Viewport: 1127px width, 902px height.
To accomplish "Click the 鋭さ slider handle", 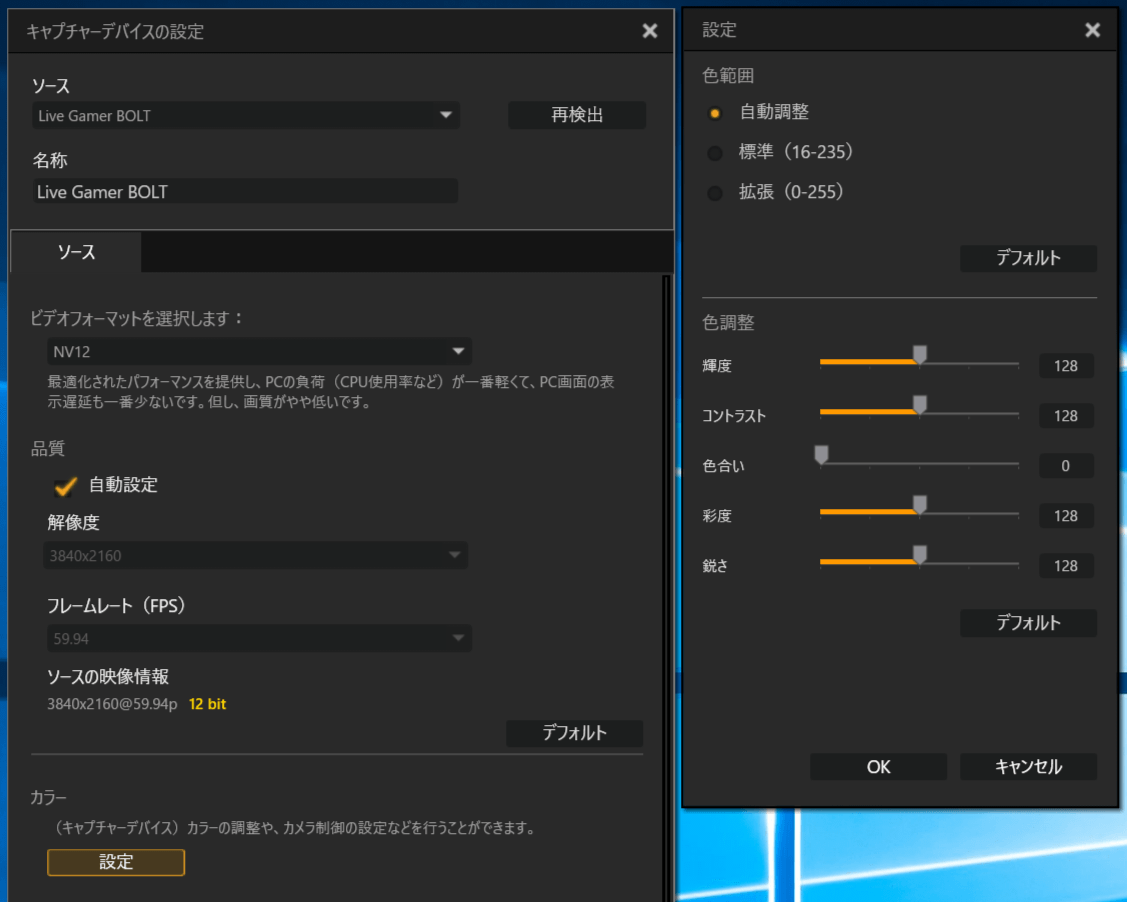I will (919, 555).
